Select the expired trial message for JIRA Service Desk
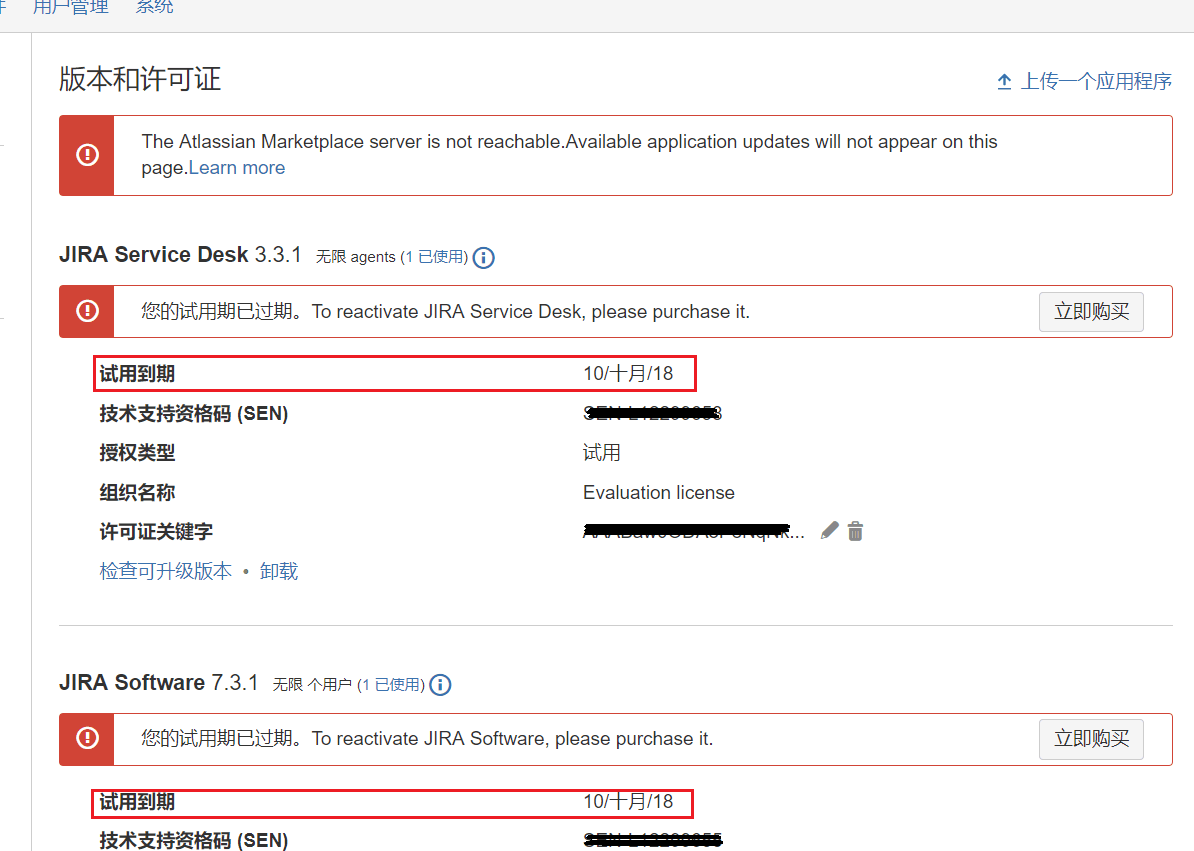Image resolution: width=1194 pixels, height=851 pixels. click(445, 311)
